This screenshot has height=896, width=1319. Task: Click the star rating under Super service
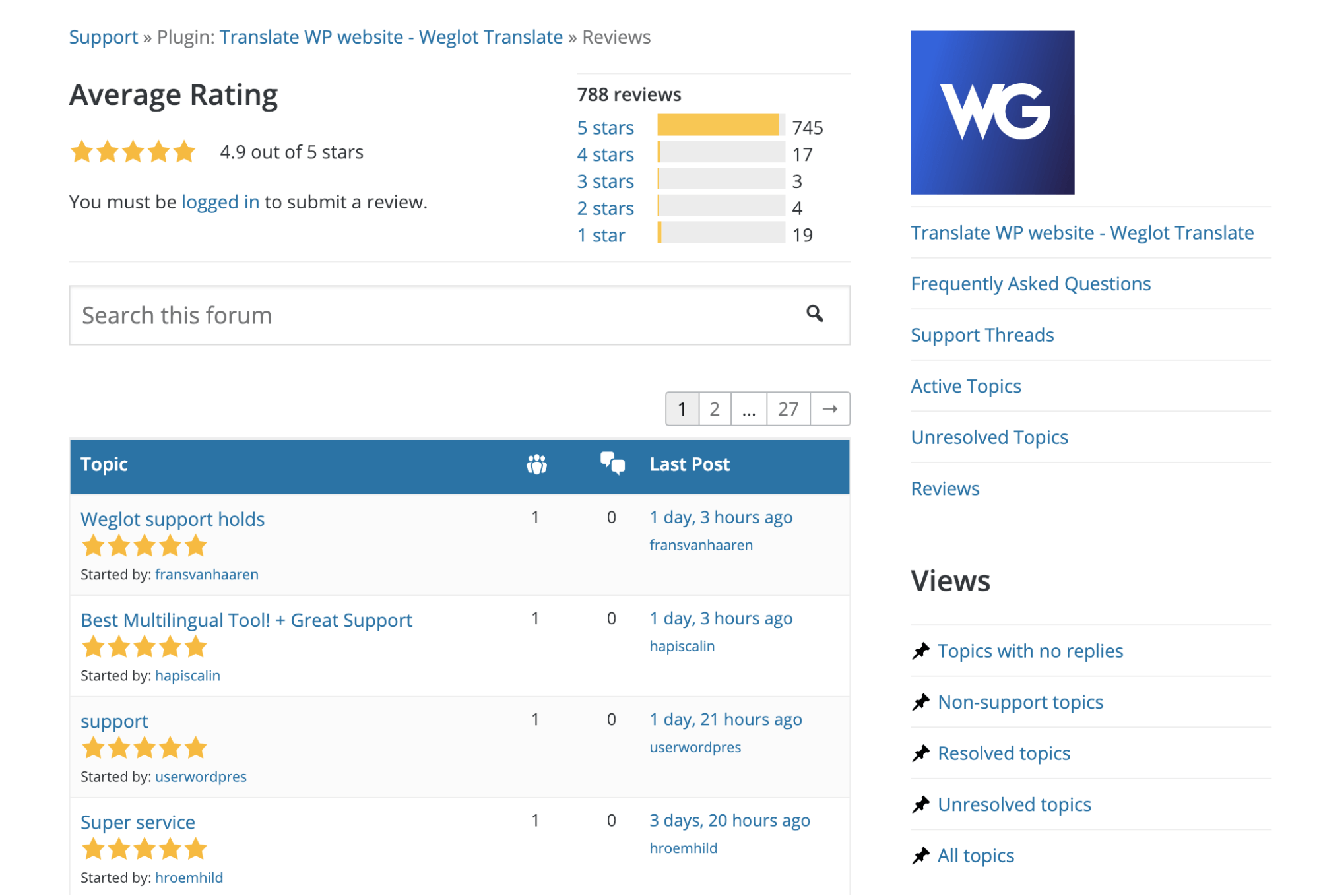144,849
